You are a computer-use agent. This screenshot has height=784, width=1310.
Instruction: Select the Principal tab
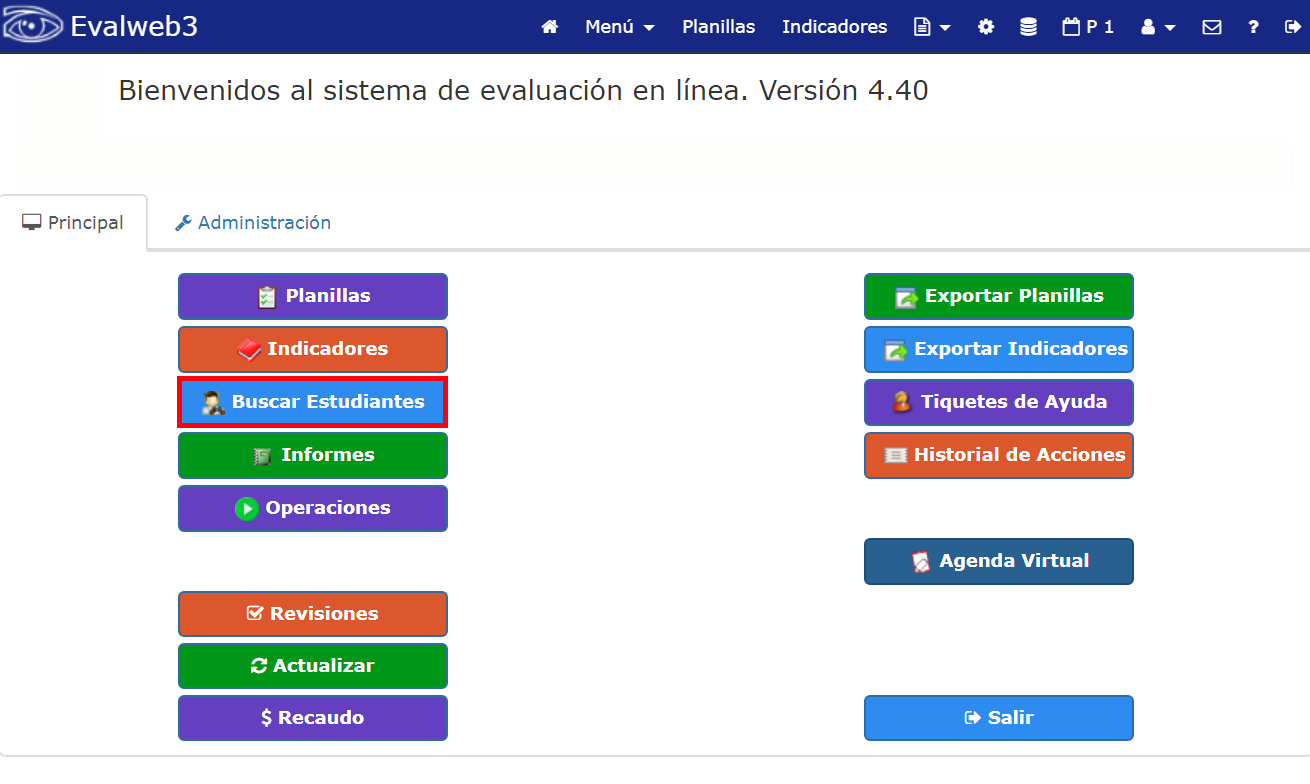[73, 222]
